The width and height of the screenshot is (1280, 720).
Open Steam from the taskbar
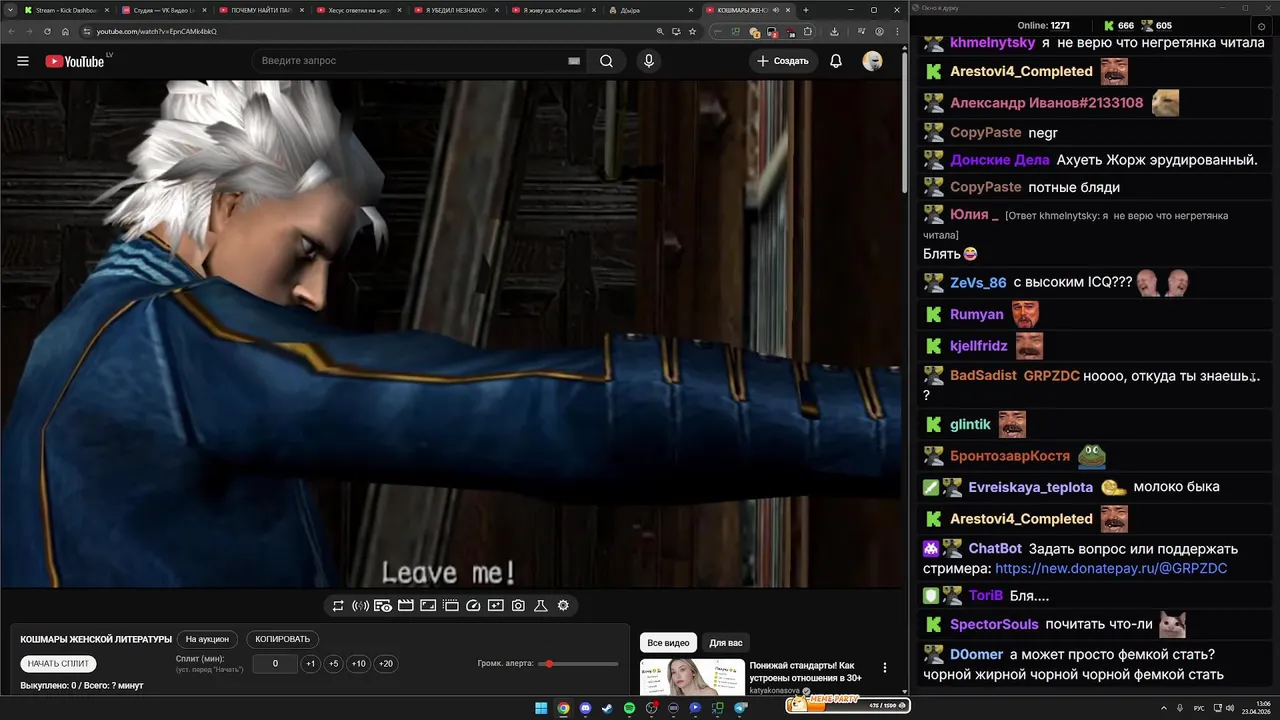607,708
